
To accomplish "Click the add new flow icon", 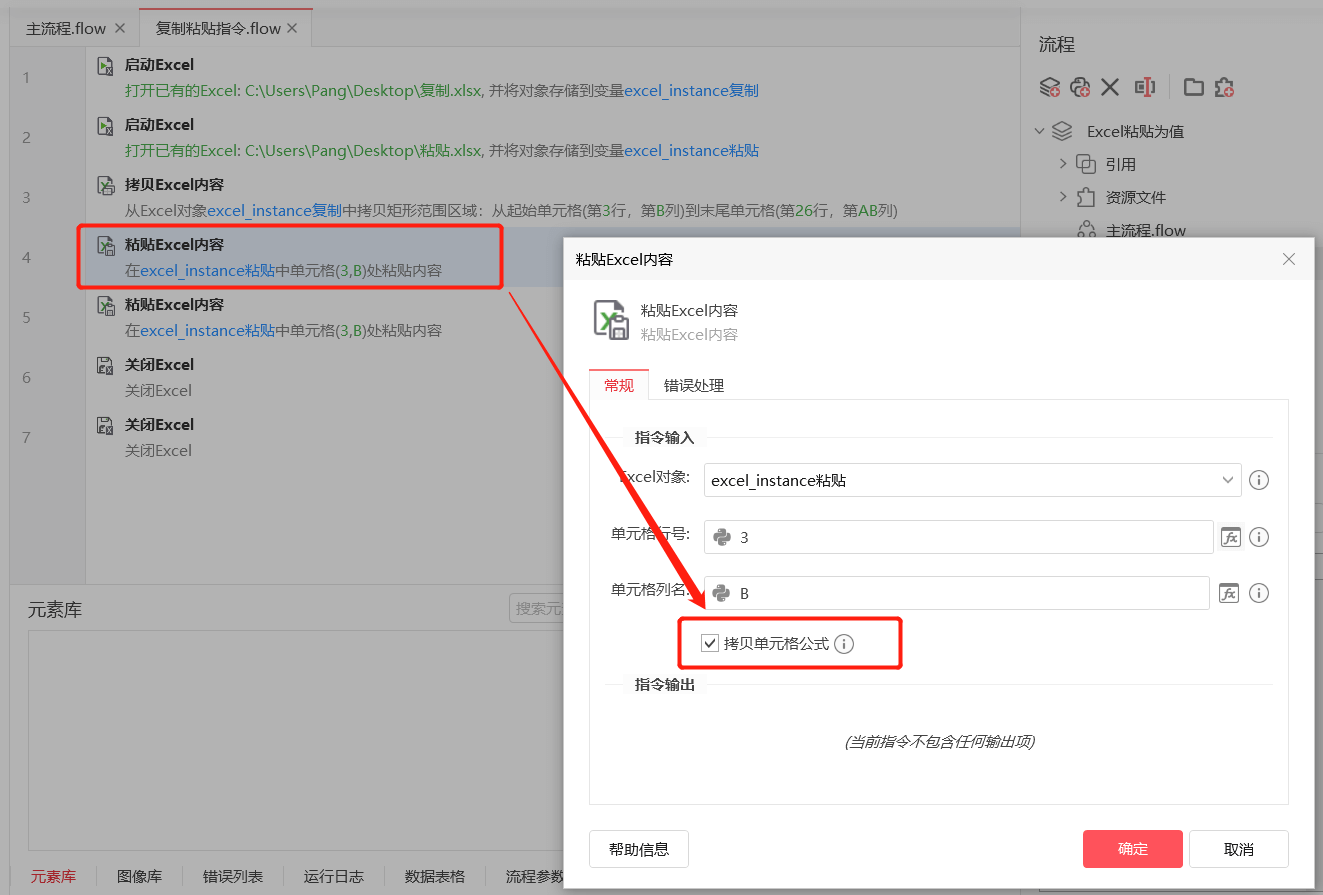I will tap(1049, 87).
